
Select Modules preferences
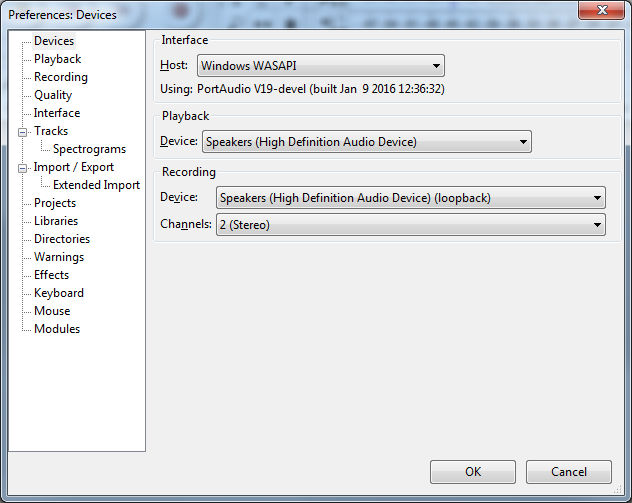[57, 329]
